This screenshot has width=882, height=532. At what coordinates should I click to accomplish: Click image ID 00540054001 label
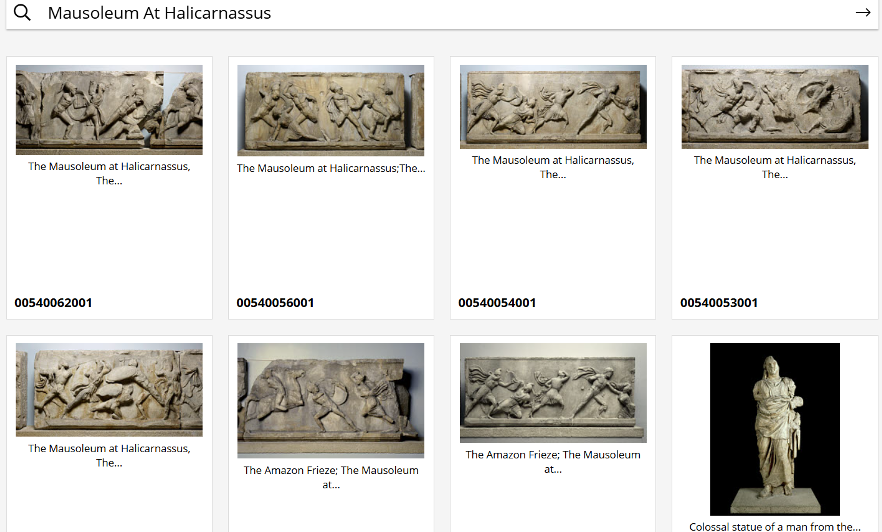(x=497, y=303)
